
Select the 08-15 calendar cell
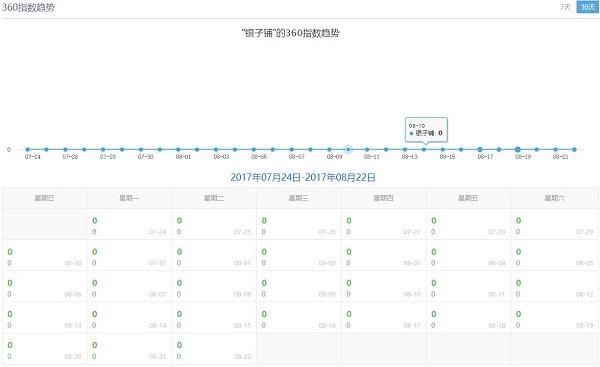214,318
